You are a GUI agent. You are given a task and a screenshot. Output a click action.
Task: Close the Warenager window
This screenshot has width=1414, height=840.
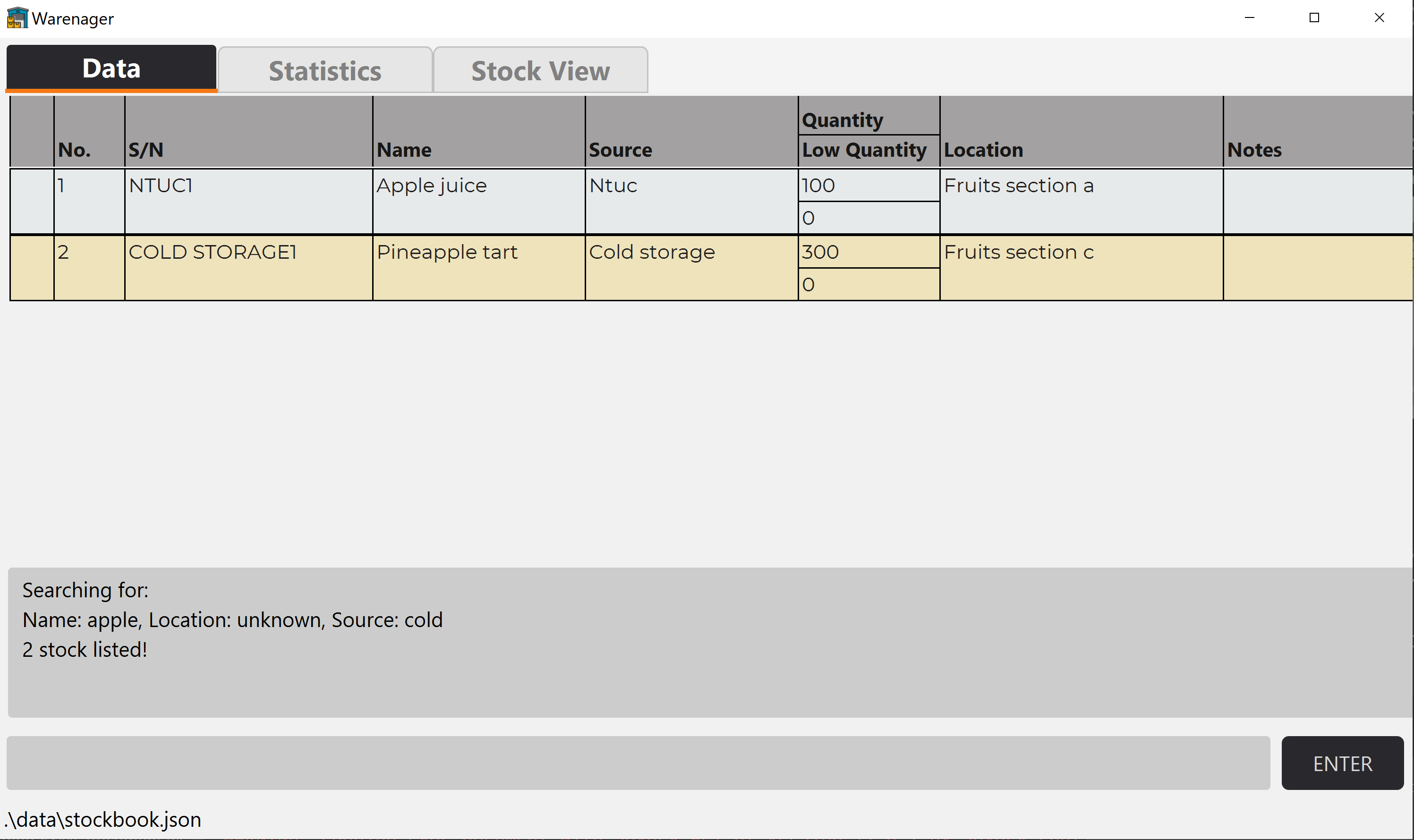click(1380, 17)
